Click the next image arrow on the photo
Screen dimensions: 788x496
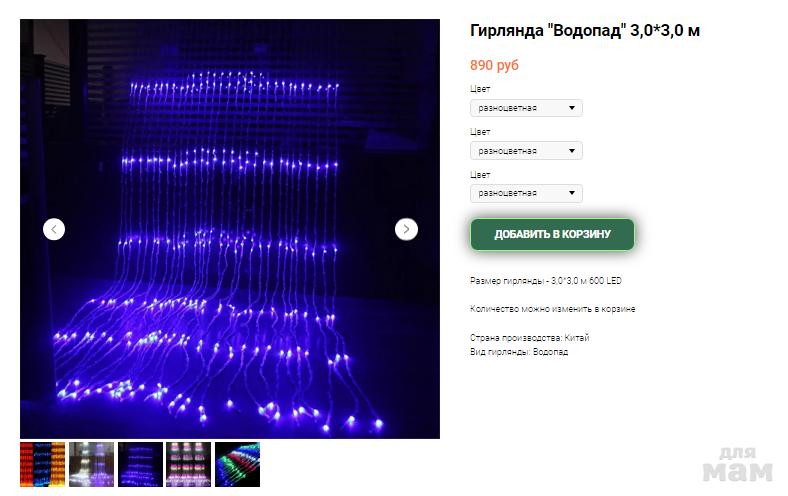(x=406, y=230)
